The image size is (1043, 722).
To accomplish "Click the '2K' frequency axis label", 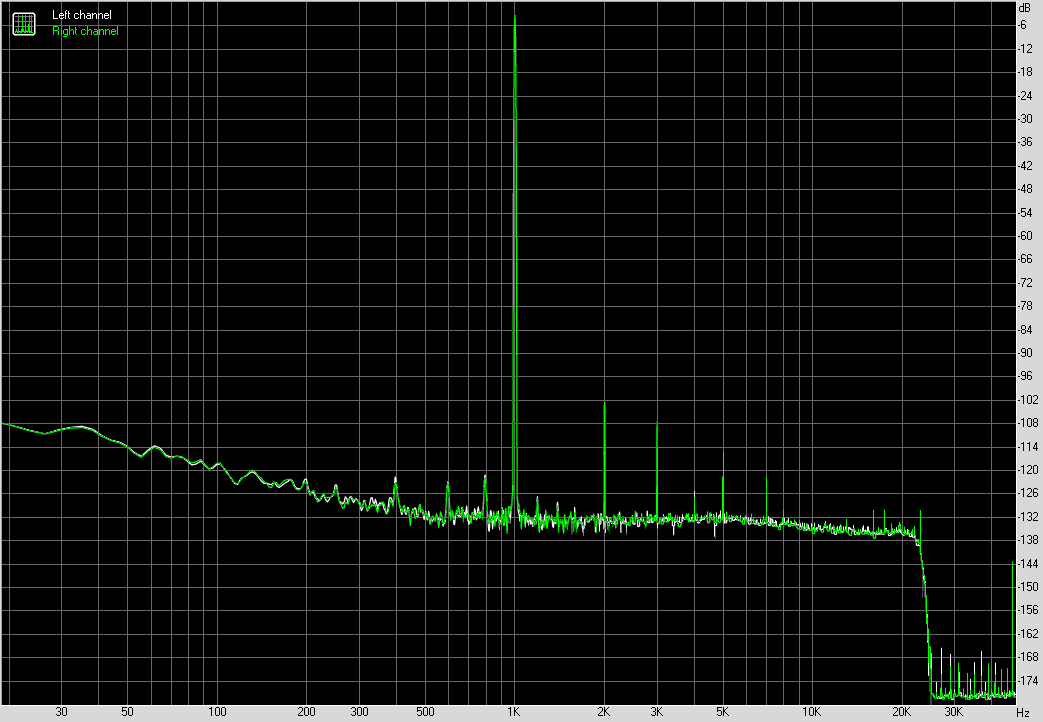I will (x=603, y=712).
